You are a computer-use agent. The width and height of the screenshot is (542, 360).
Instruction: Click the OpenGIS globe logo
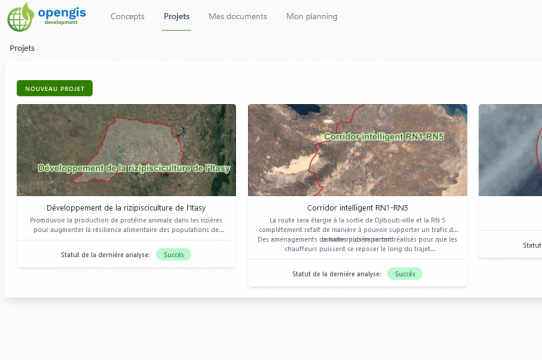21,17
